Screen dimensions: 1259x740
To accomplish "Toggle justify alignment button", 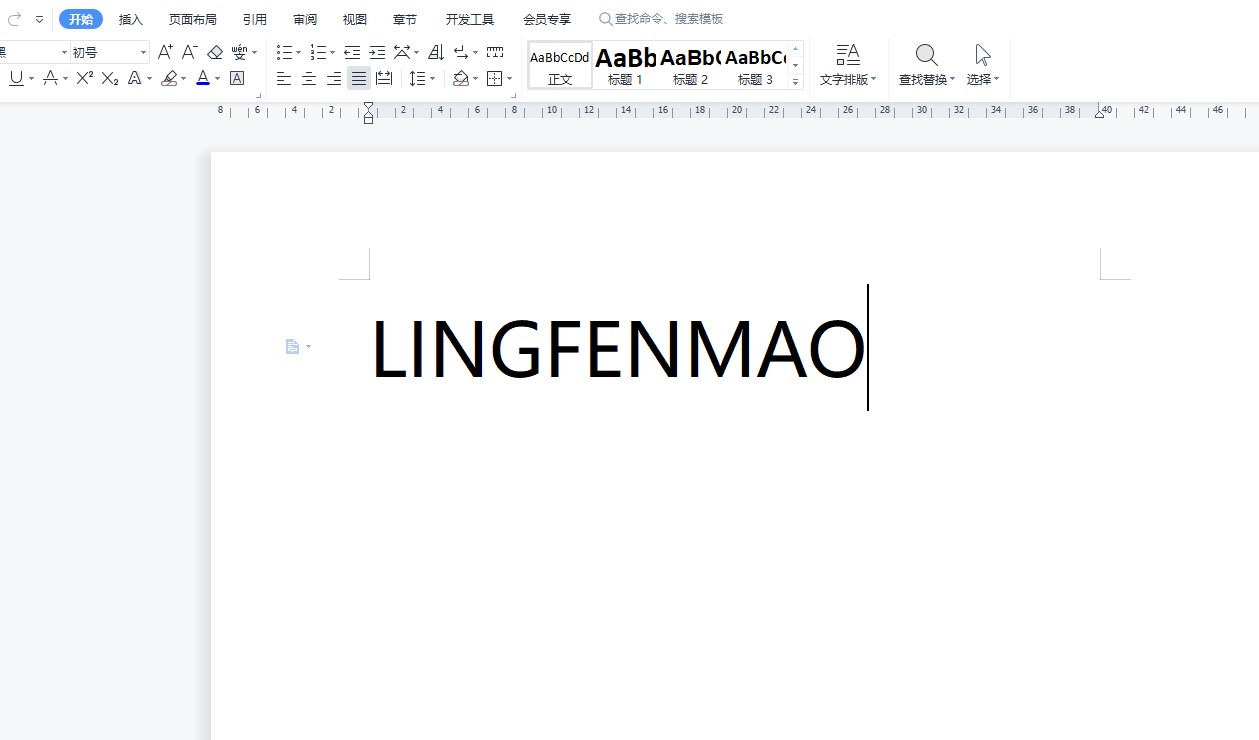I will click(359, 78).
